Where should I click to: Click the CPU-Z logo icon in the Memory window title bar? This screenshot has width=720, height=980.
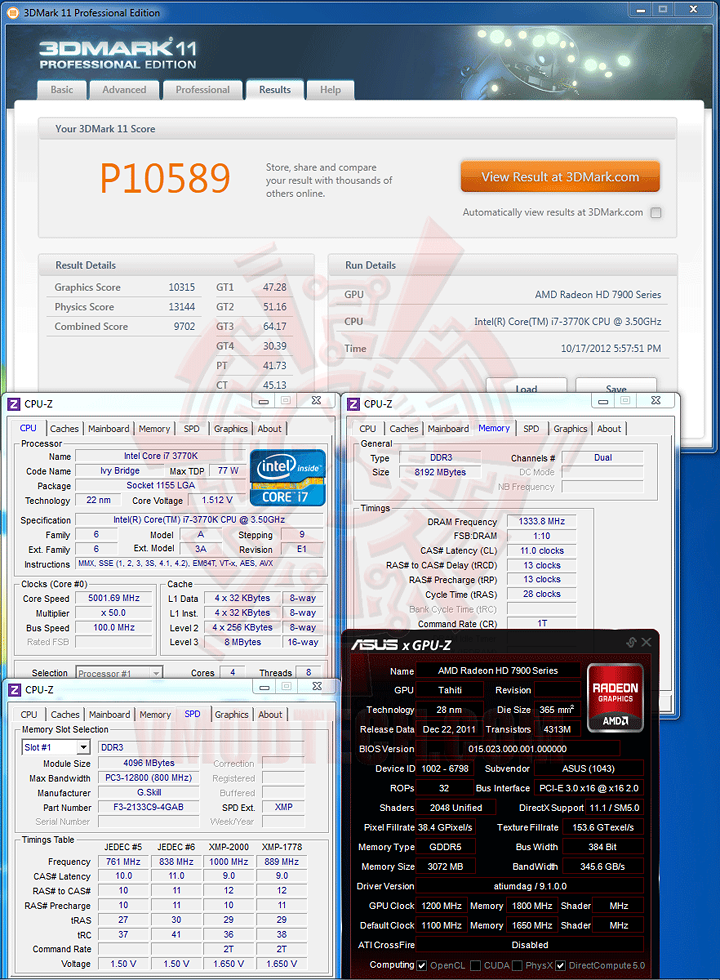353,404
